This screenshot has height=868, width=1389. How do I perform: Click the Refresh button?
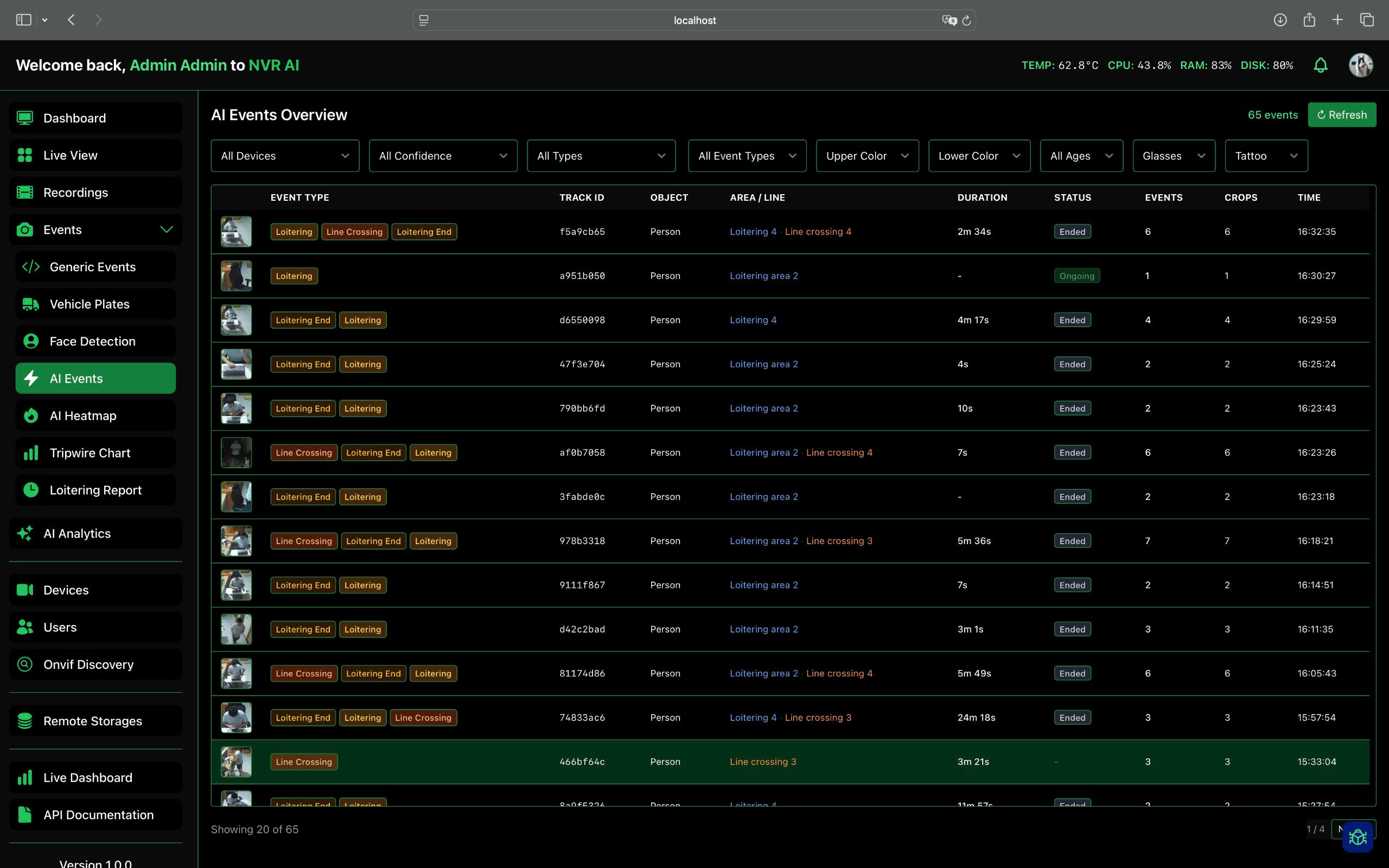point(1342,114)
